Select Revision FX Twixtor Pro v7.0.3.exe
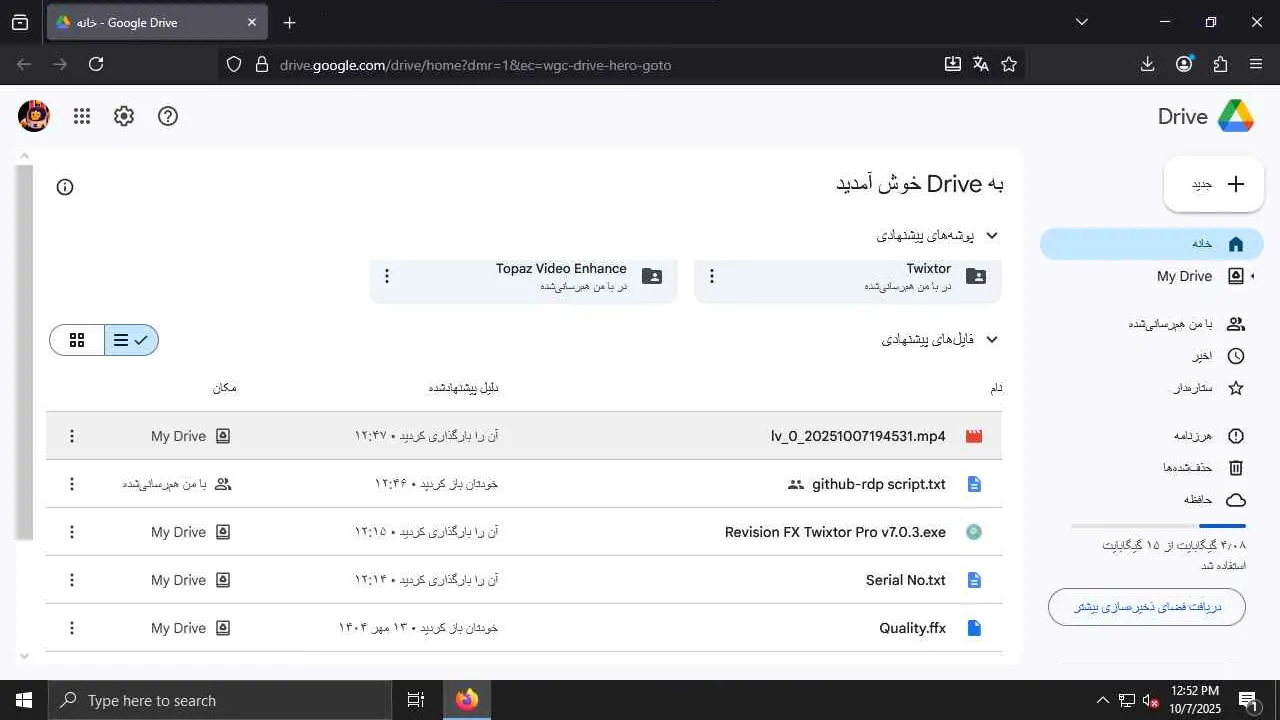This screenshot has width=1280, height=720. (835, 532)
